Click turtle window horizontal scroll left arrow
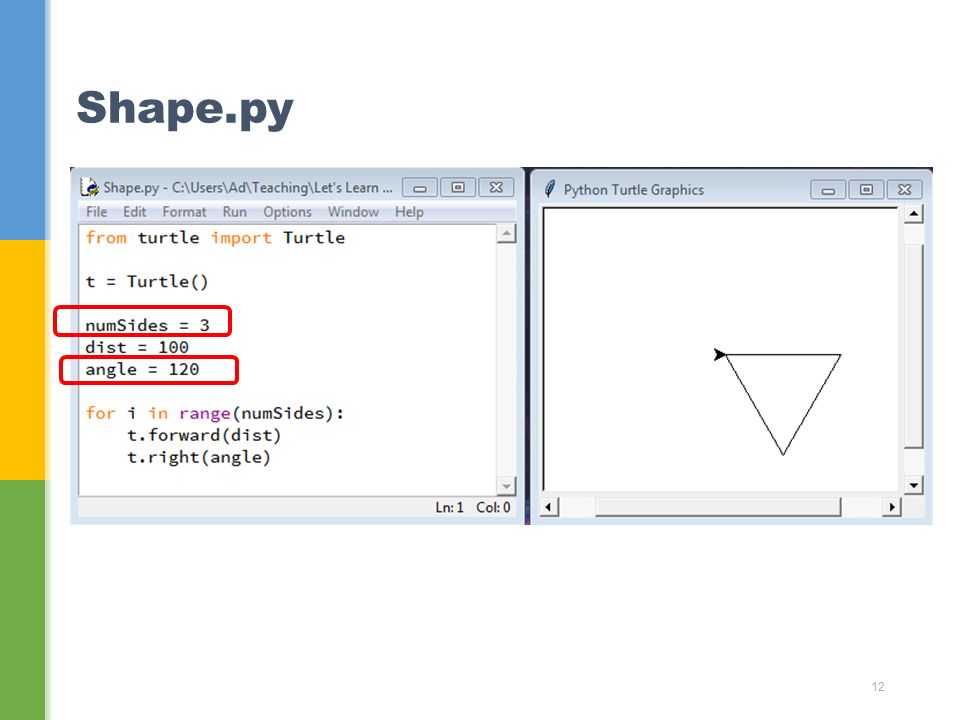Image resolution: width=960 pixels, height=720 pixels. coord(549,507)
